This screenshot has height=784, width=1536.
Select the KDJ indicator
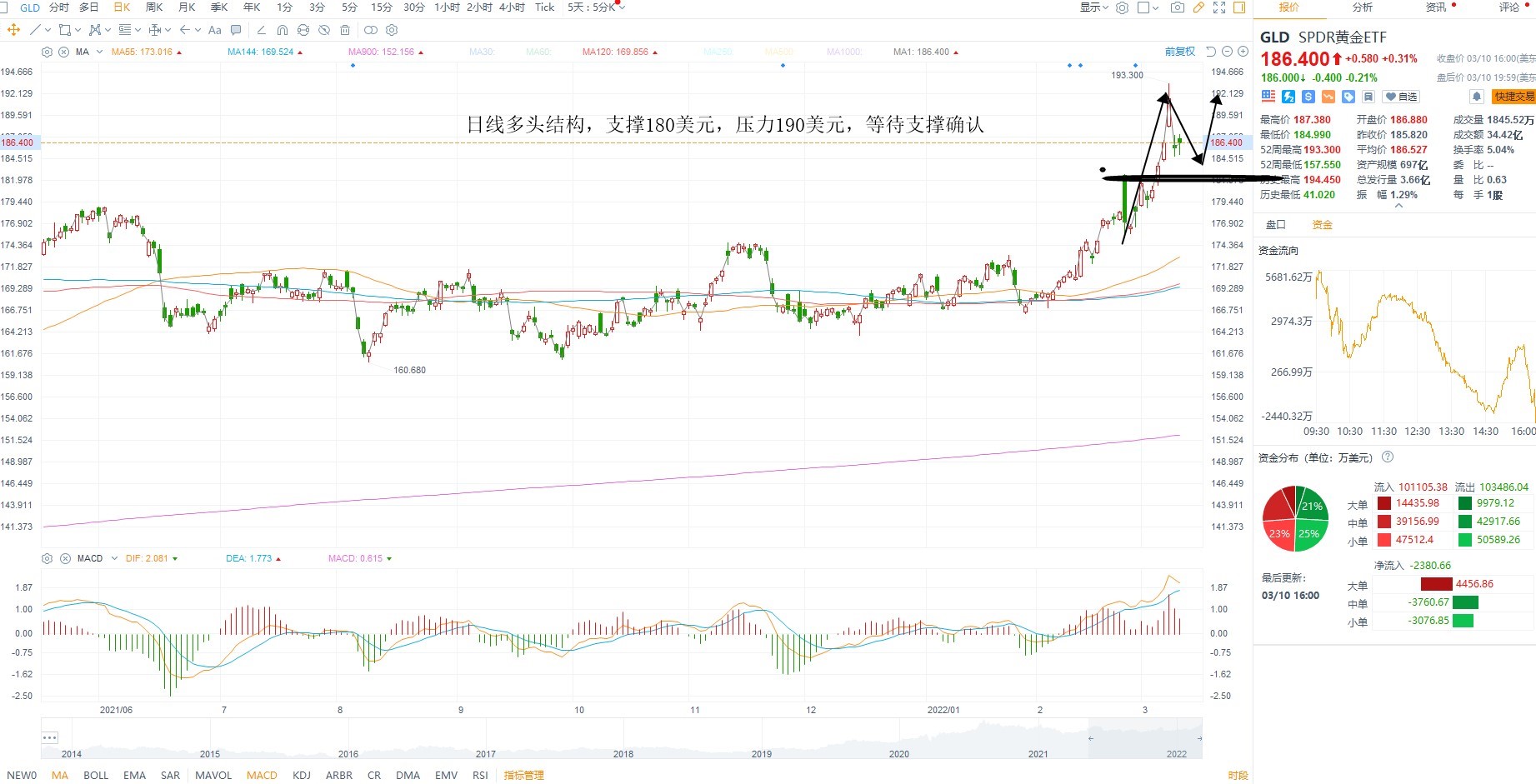(302, 776)
